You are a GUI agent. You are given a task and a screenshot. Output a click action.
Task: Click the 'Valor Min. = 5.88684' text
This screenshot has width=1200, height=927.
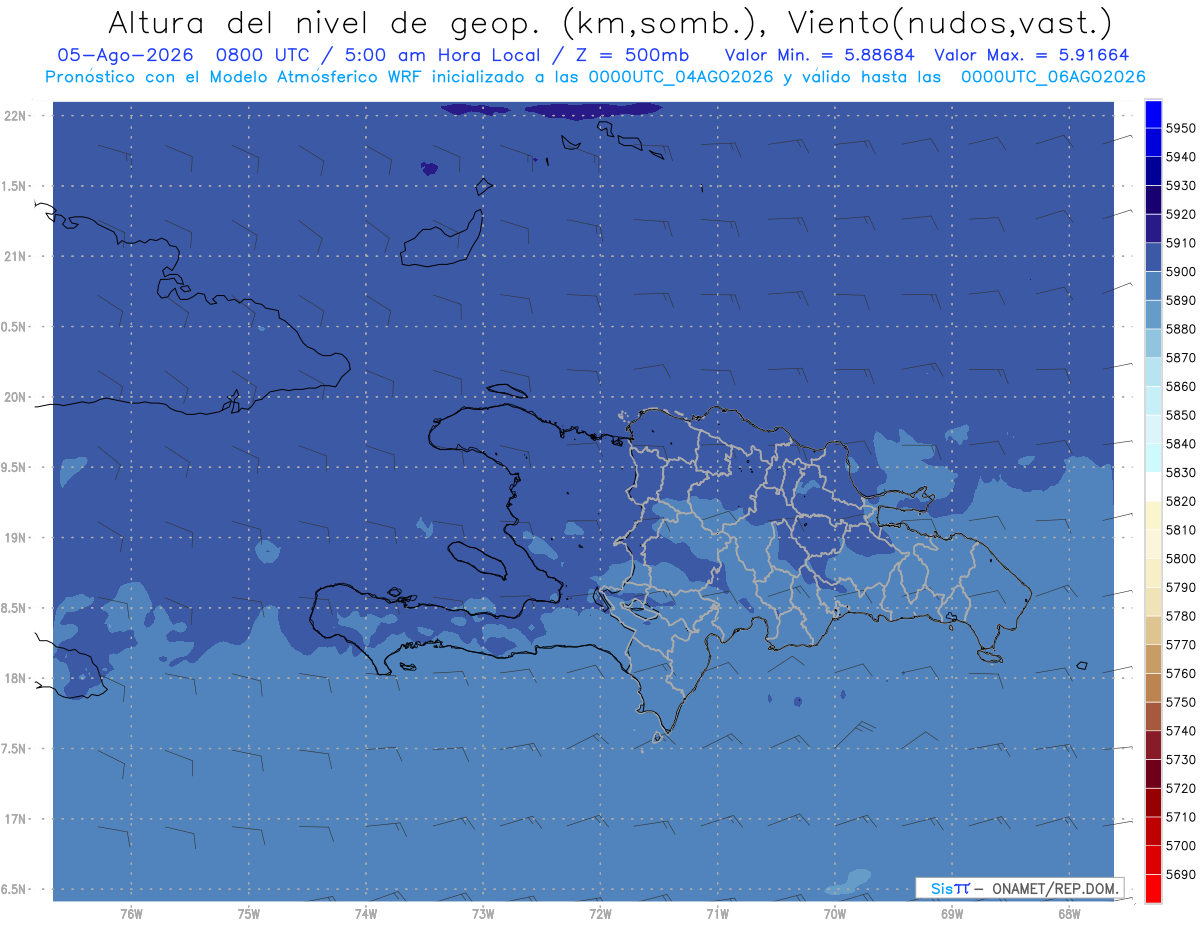click(818, 55)
